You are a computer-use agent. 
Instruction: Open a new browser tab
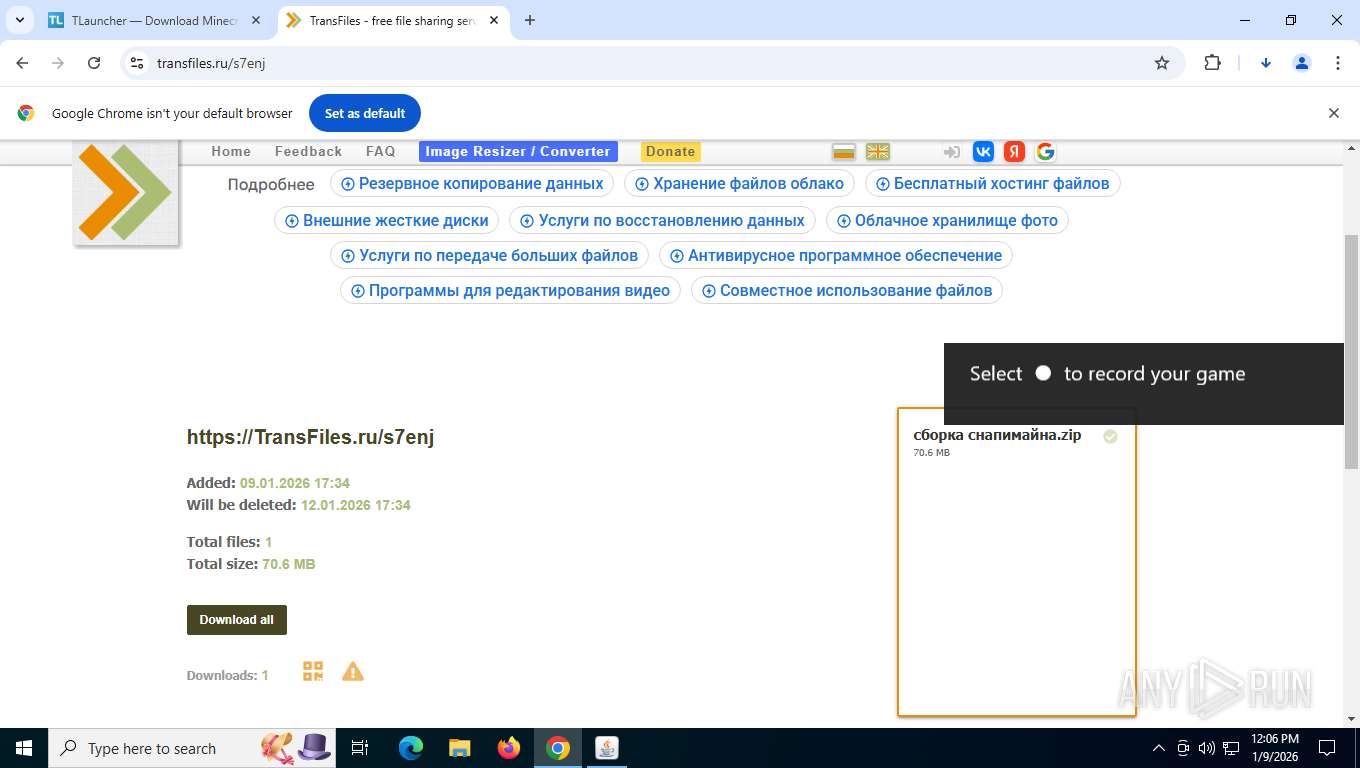[530, 20]
